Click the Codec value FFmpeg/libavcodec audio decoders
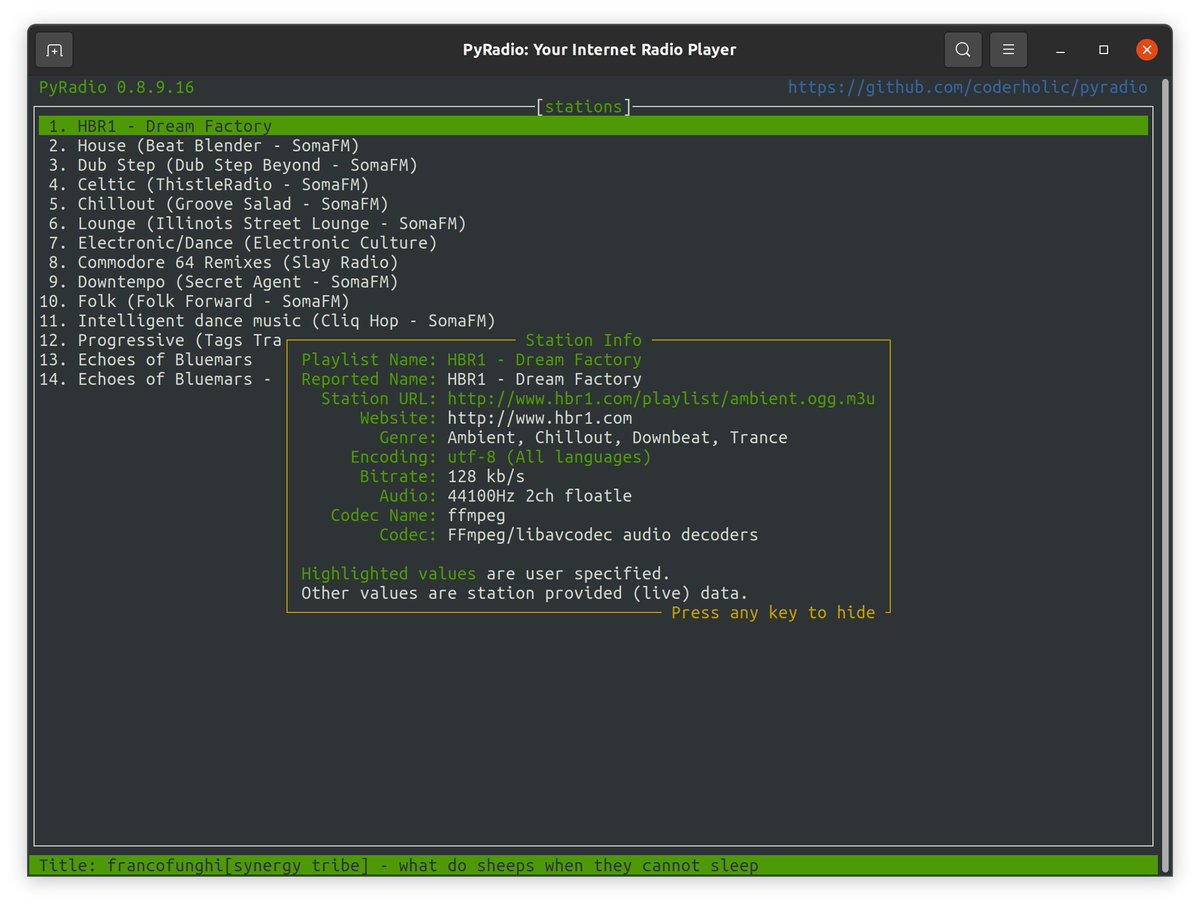The width and height of the screenshot is (1200, 907). pos(603,535)
